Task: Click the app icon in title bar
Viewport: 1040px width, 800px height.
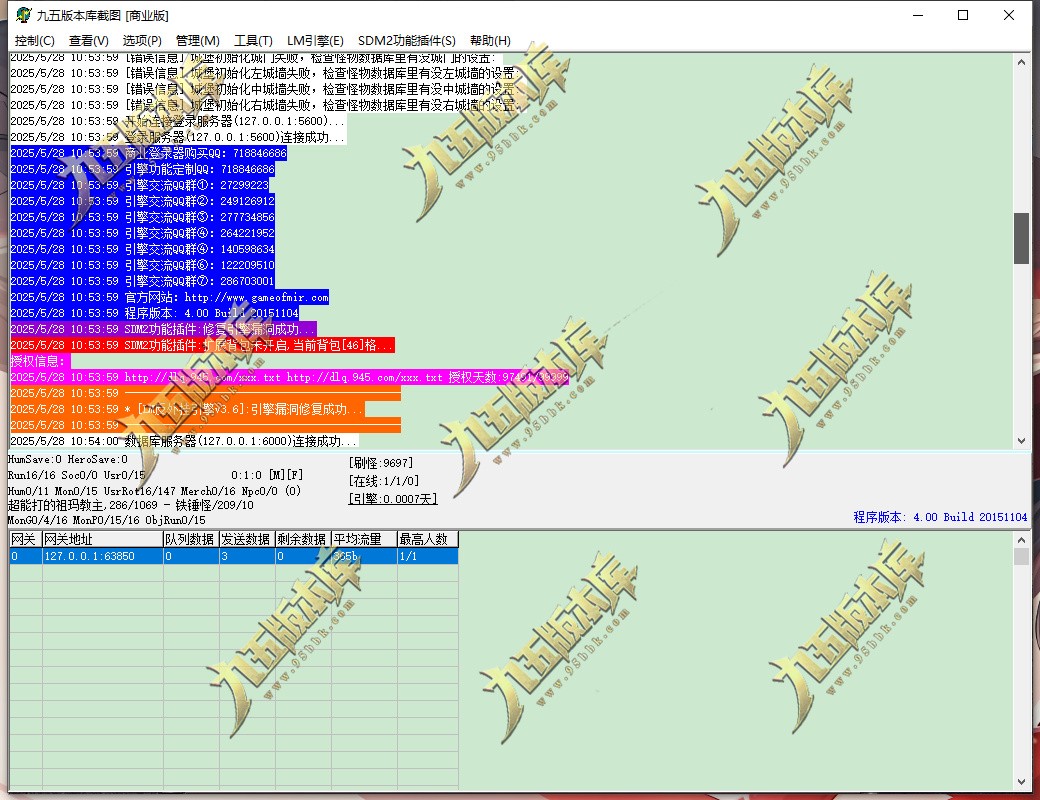Action: (x=23, y=15)
